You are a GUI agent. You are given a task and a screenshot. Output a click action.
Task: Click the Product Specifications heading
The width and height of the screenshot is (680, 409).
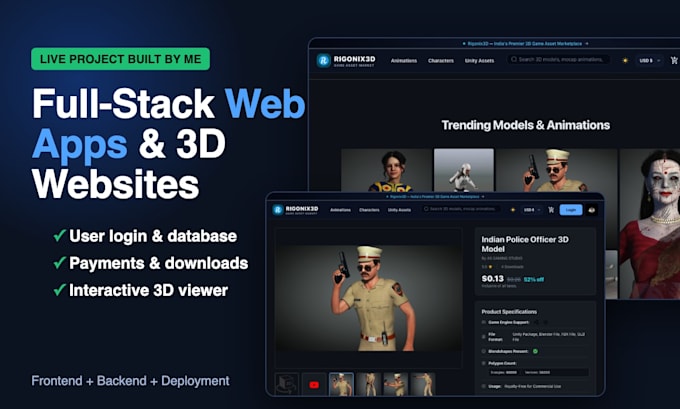tap(509, 311)
